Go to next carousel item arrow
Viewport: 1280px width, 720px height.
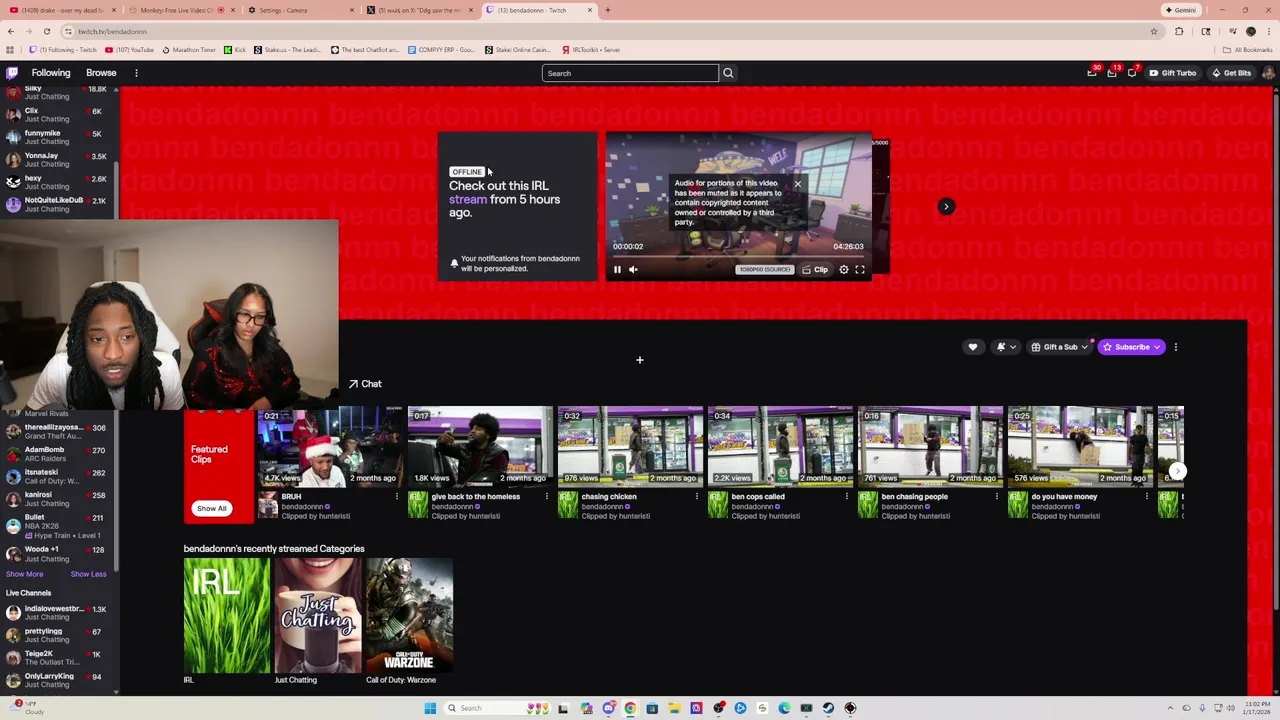pos(946,207)
